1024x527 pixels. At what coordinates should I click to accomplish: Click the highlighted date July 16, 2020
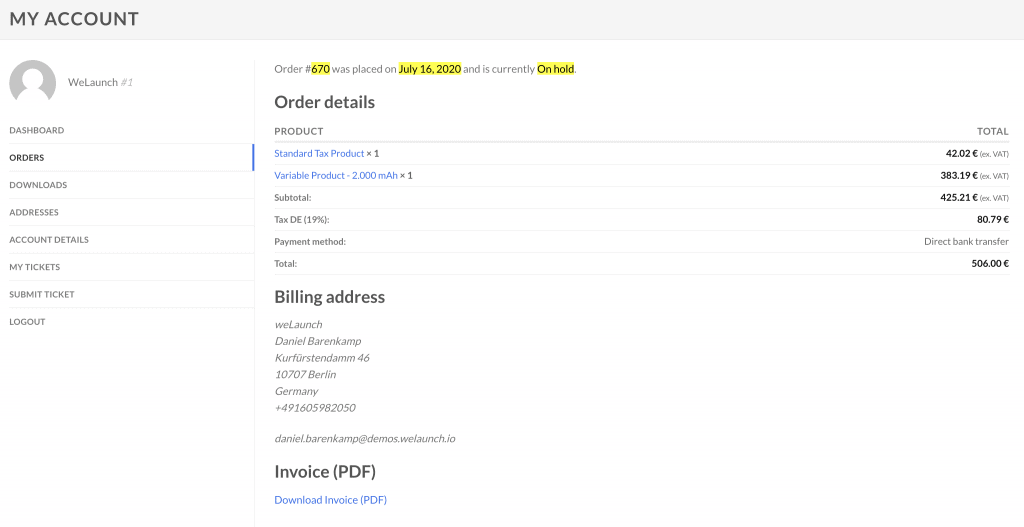pos(430,69)
